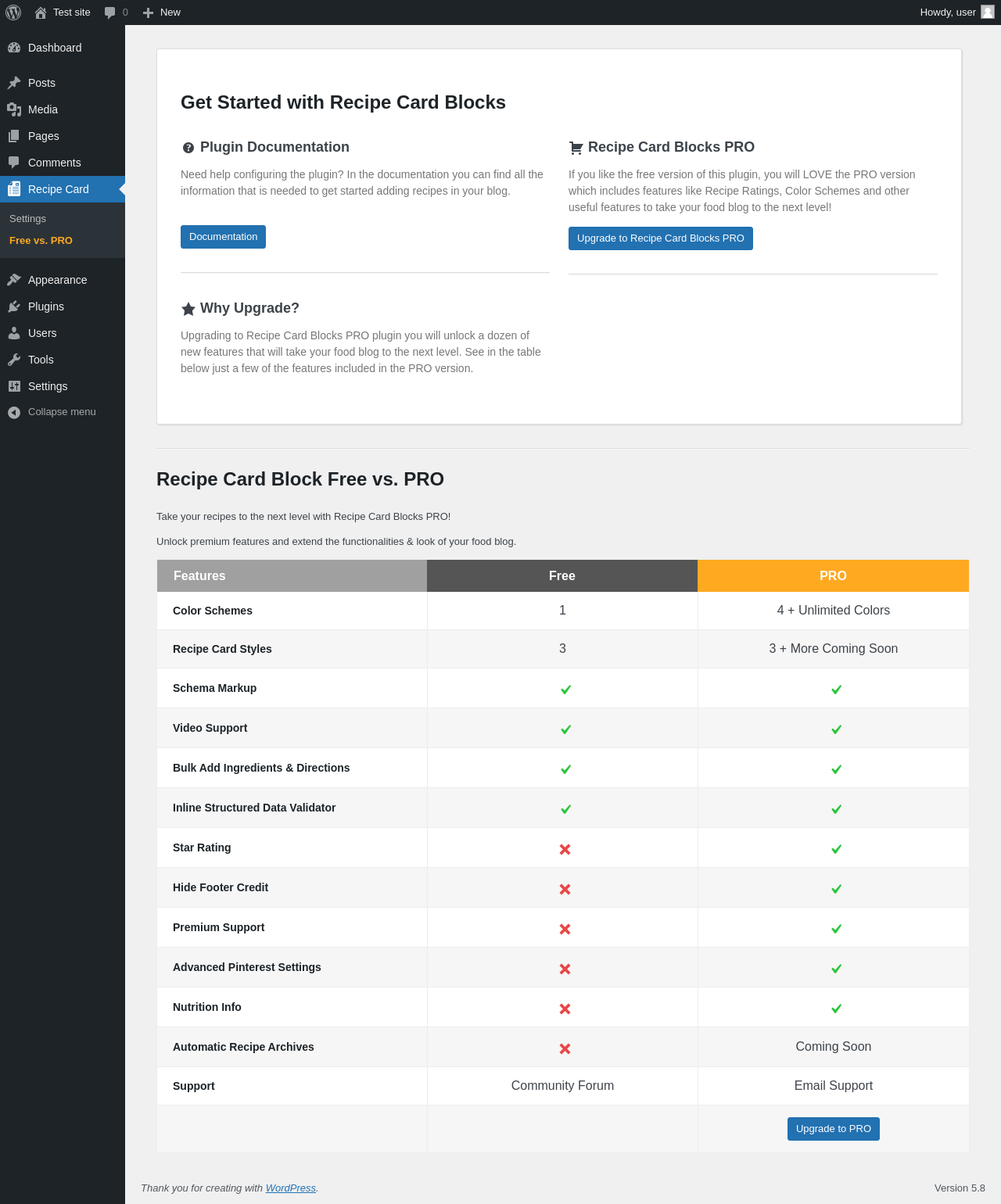
Task: Click the shopping cart icon beside PRO heading
Action: click(576, 148)
